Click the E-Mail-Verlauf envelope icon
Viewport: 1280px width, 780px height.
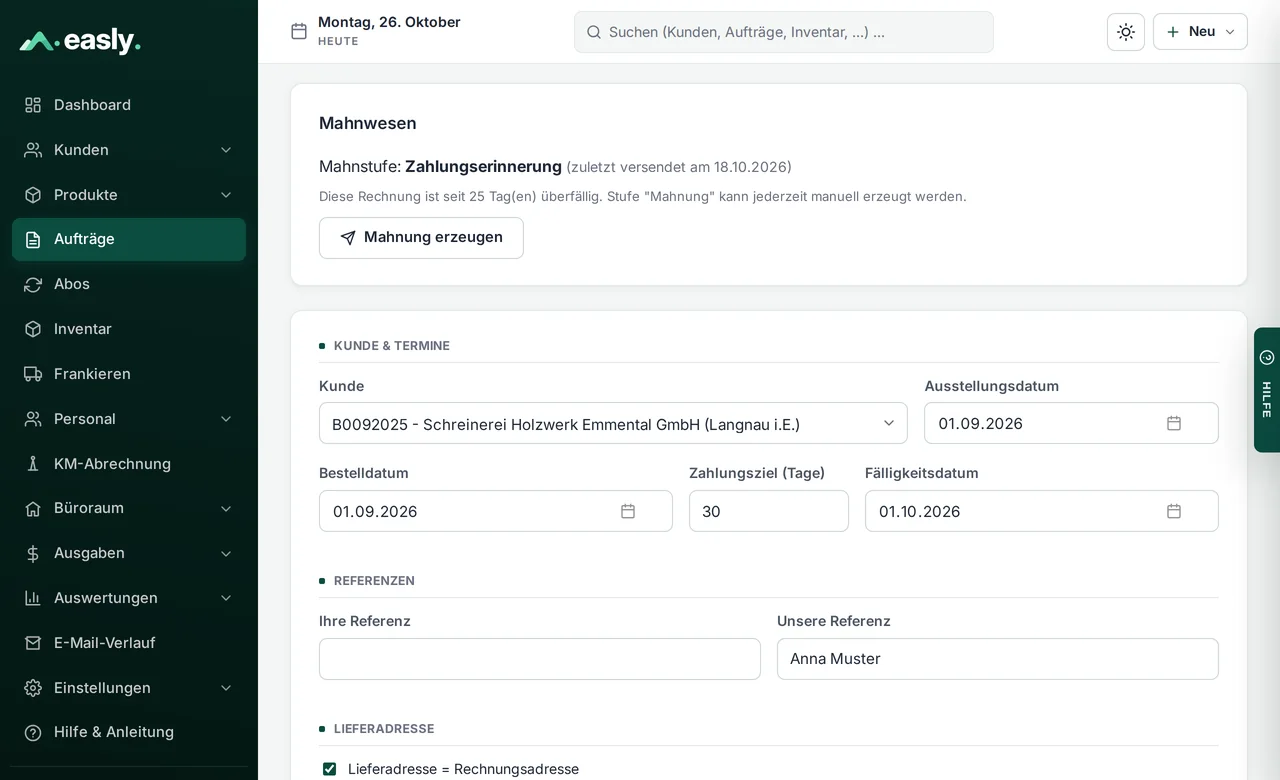tap(33, 643)
